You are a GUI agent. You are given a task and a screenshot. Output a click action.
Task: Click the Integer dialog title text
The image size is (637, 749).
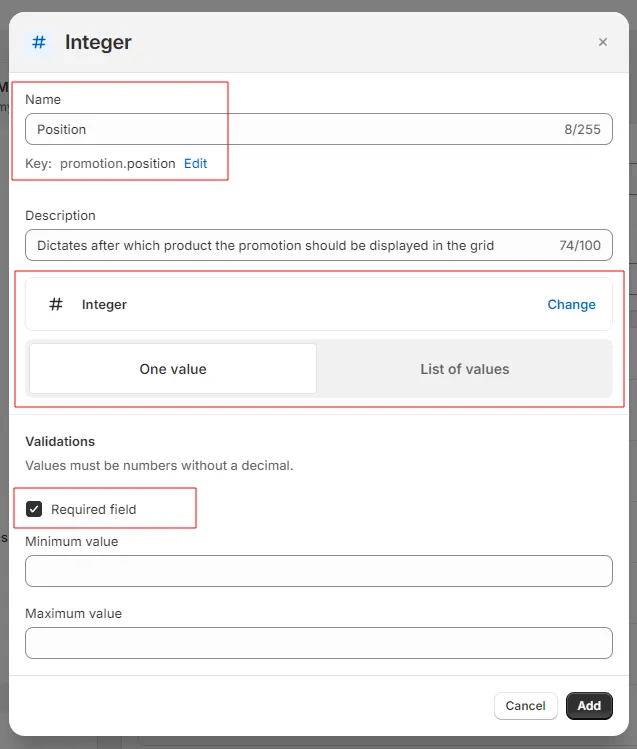point(98,42)
